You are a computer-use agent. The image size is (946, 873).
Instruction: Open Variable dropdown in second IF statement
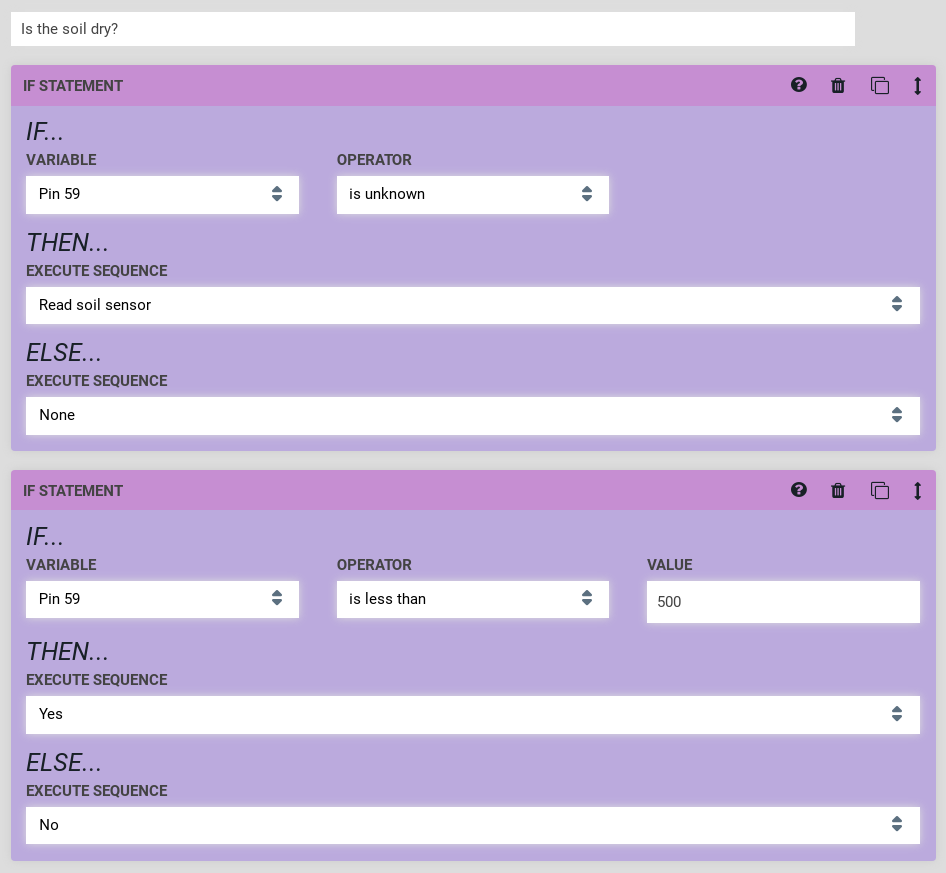tap(162, 599)
